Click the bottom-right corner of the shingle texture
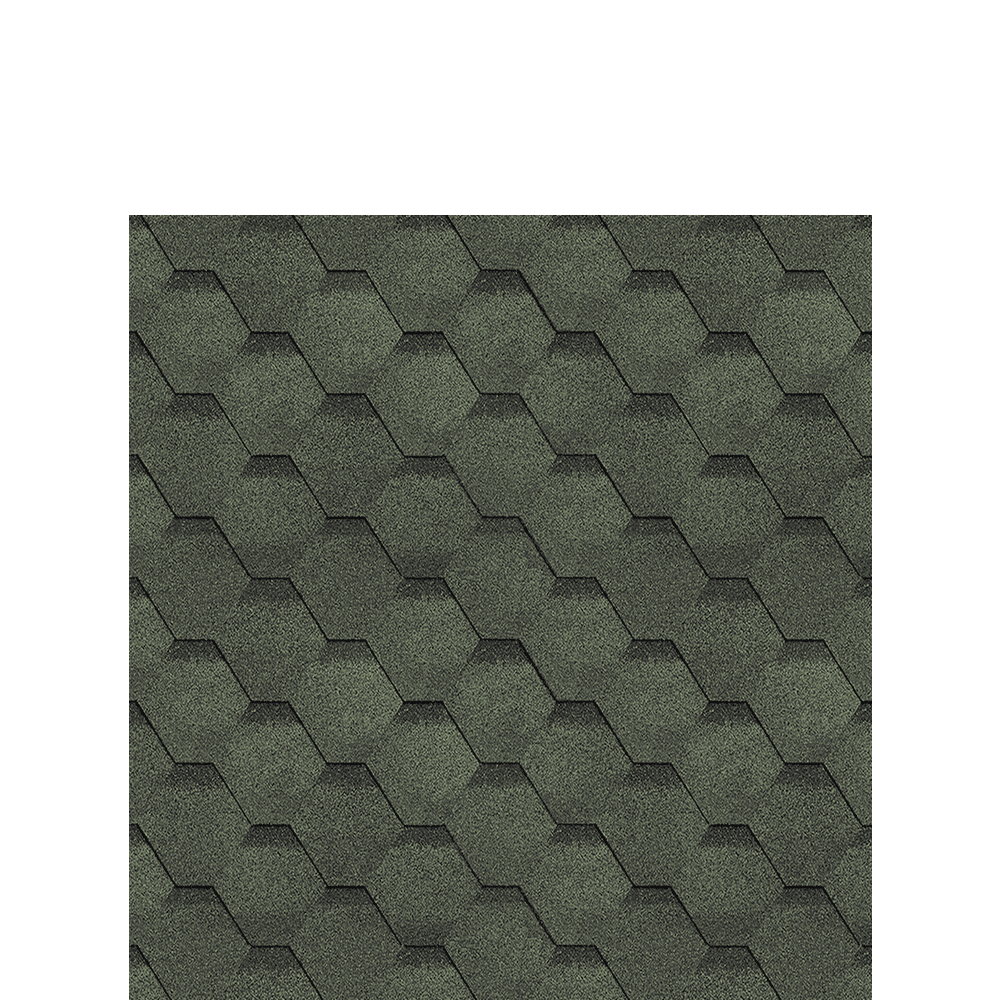Screen dimensions: 1000x1000 pyautogui.click(x=867, y=995)
